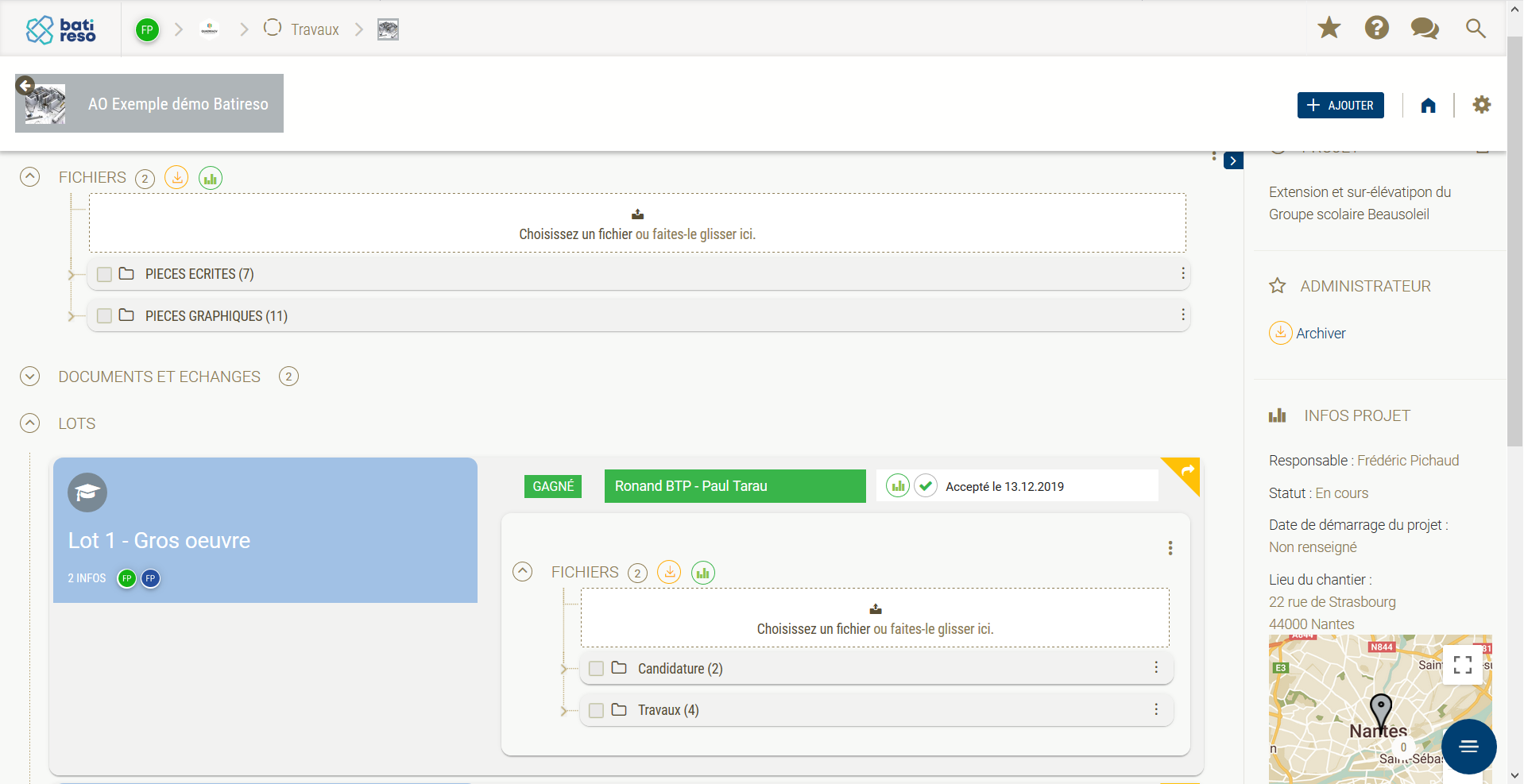The width and height of the screenshot is (1524, 784).
Task: Open the three-dot menu near side panel
Action: click(1214, 156)
